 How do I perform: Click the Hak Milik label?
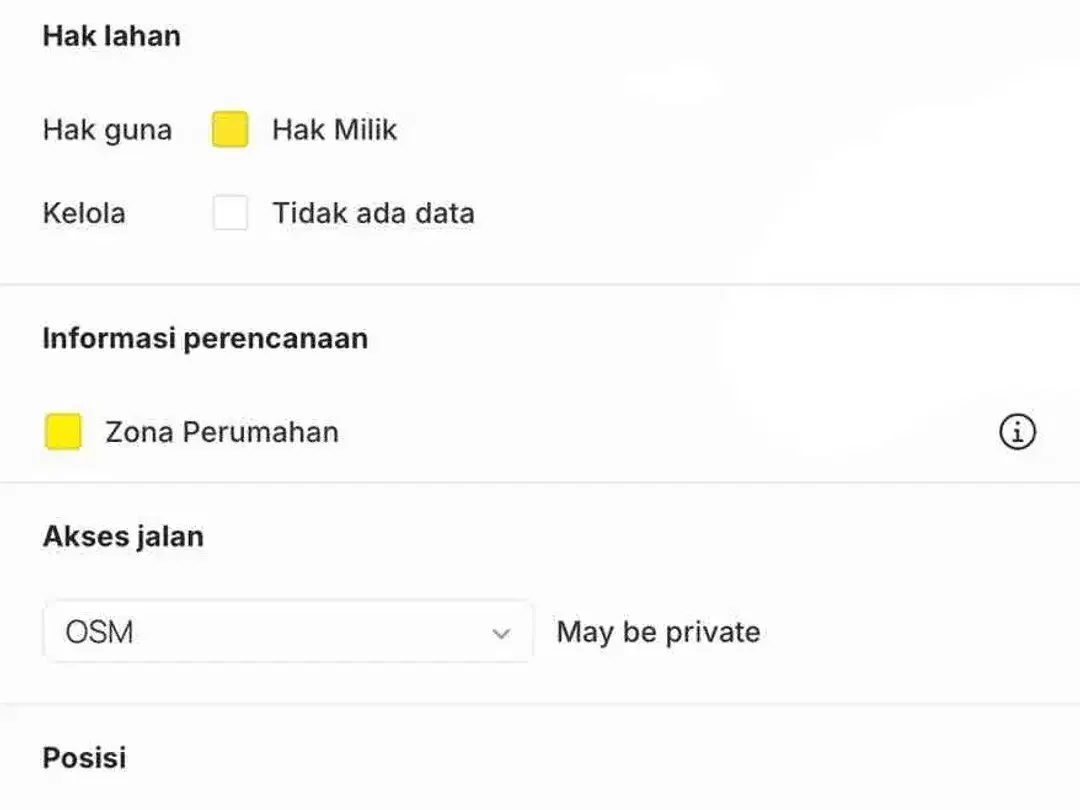335,129
